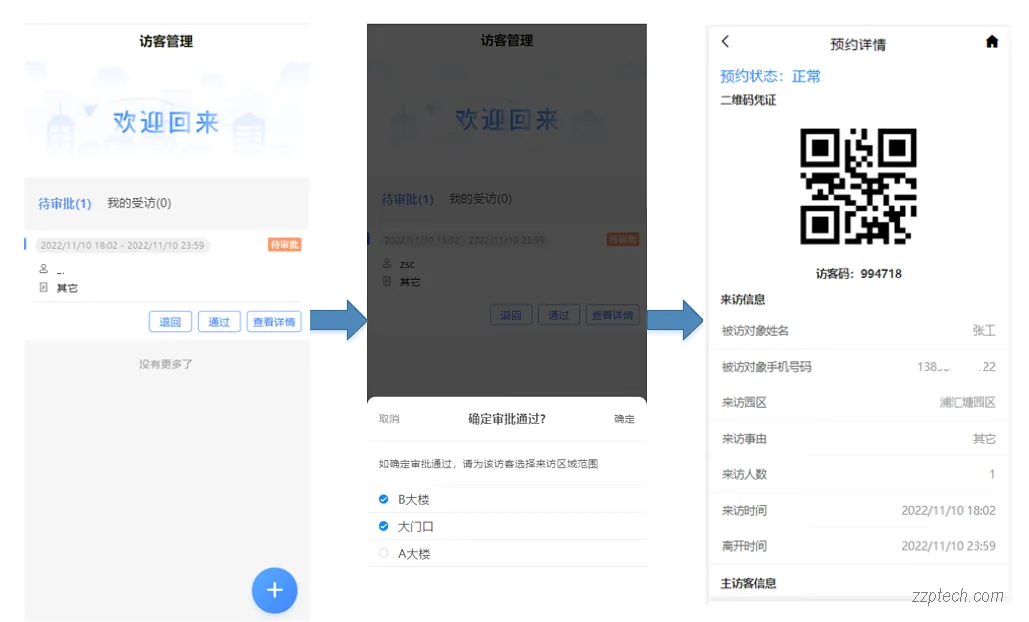
Task: Click 离开时间 row 2022/11/10 23:59
Action: [858, 545]
